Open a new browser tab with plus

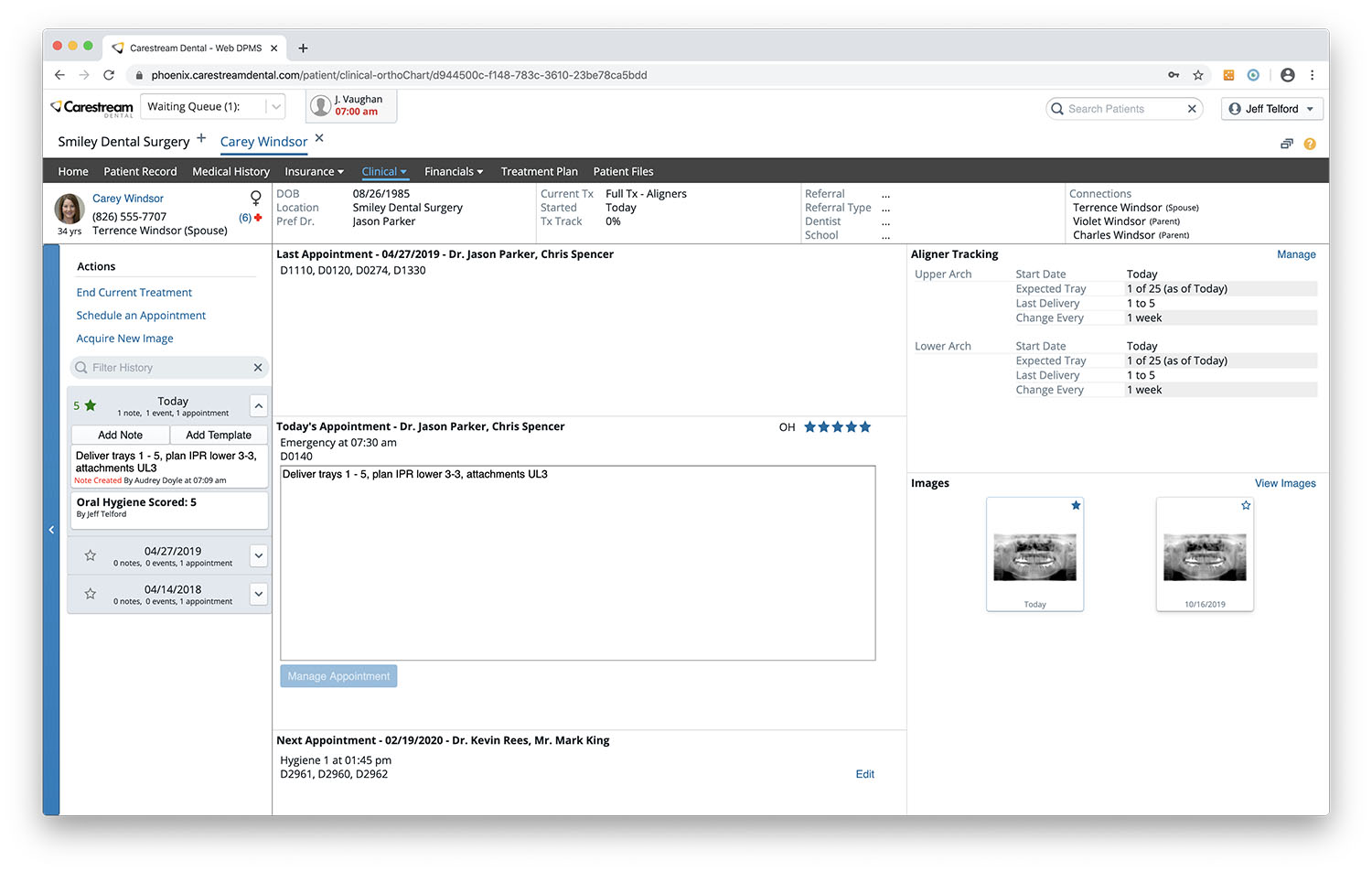pos(303,48)
